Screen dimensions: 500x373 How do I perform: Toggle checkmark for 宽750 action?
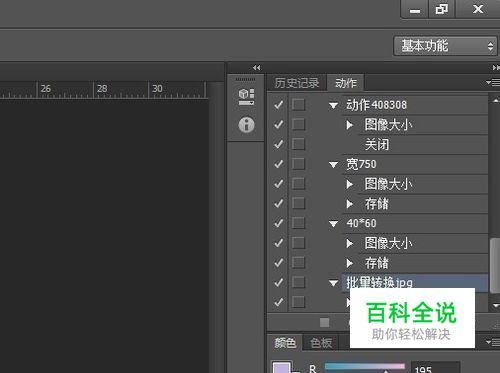tap(279, 164)
